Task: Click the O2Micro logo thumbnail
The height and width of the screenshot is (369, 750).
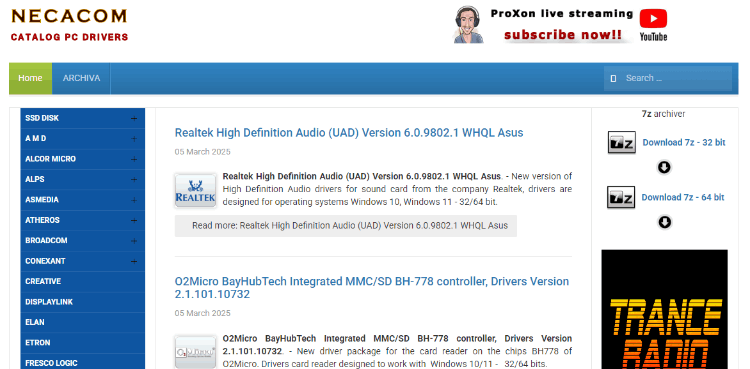Action: [x=195, y=352]
